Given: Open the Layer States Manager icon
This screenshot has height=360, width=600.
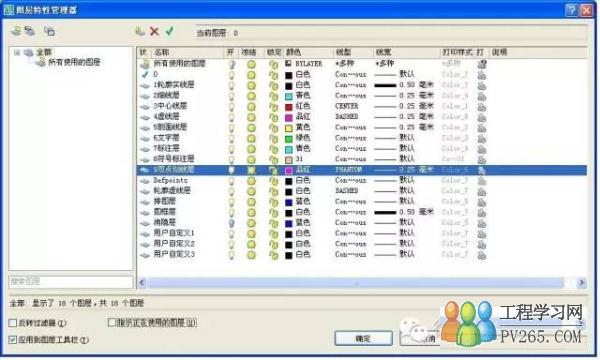Looking at the screenshot, I should click(49, 31).
